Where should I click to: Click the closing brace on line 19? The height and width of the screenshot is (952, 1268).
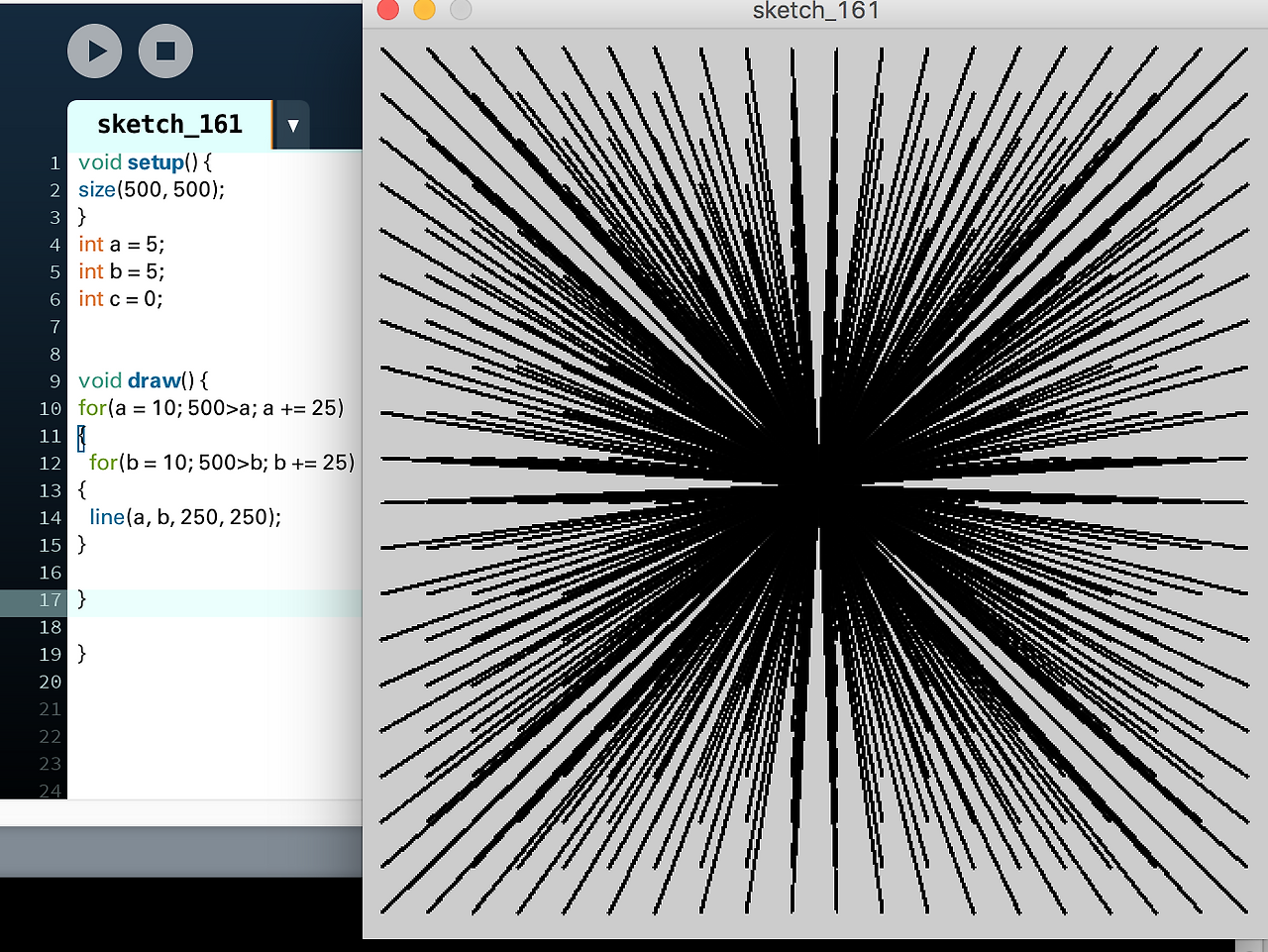pos(82,654)
